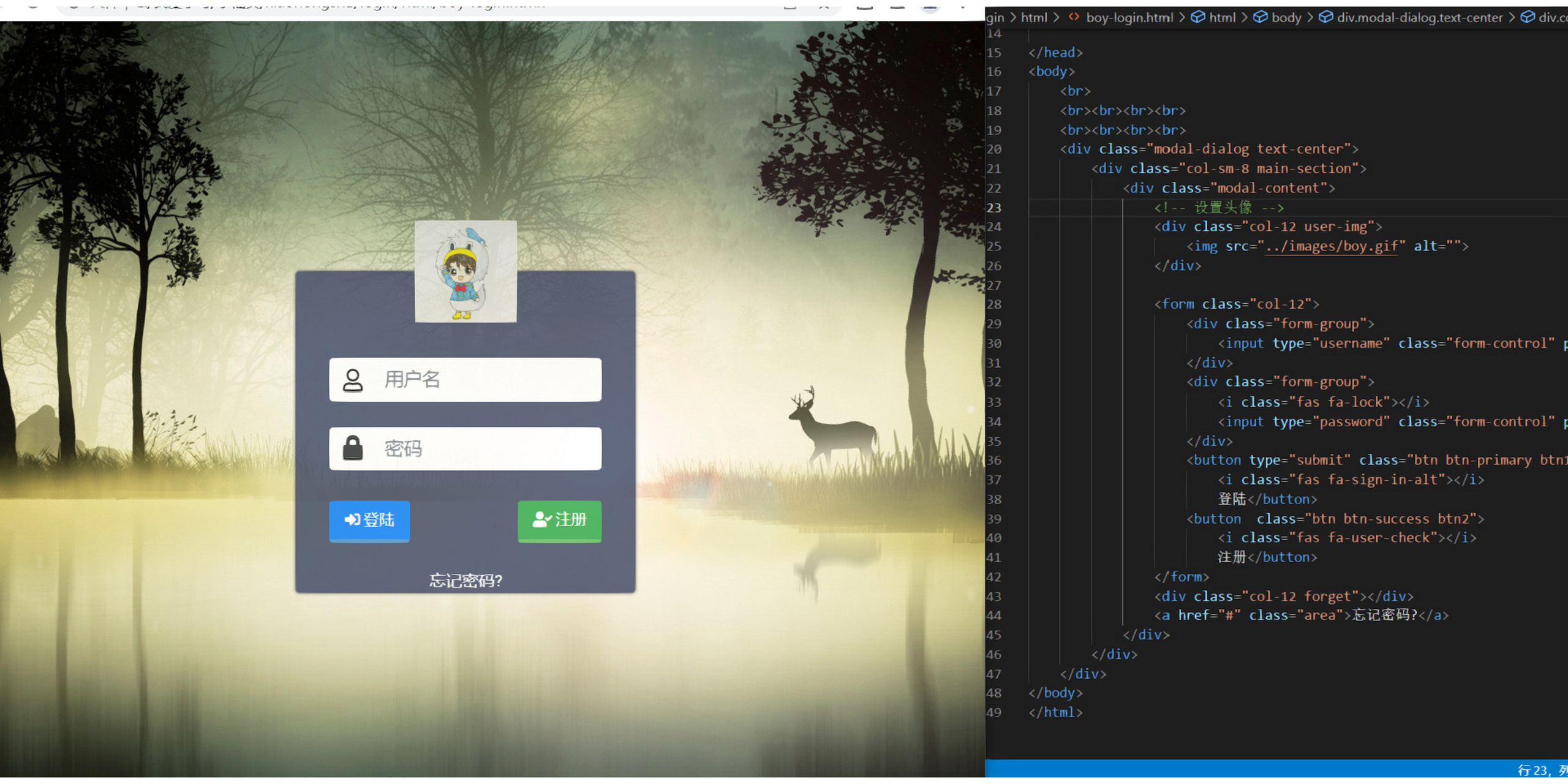Screen dimensions: 1568x784
Task: Click the HTML file icon beside boy-login.html breadcrumb
Action: coord(1074,17)
